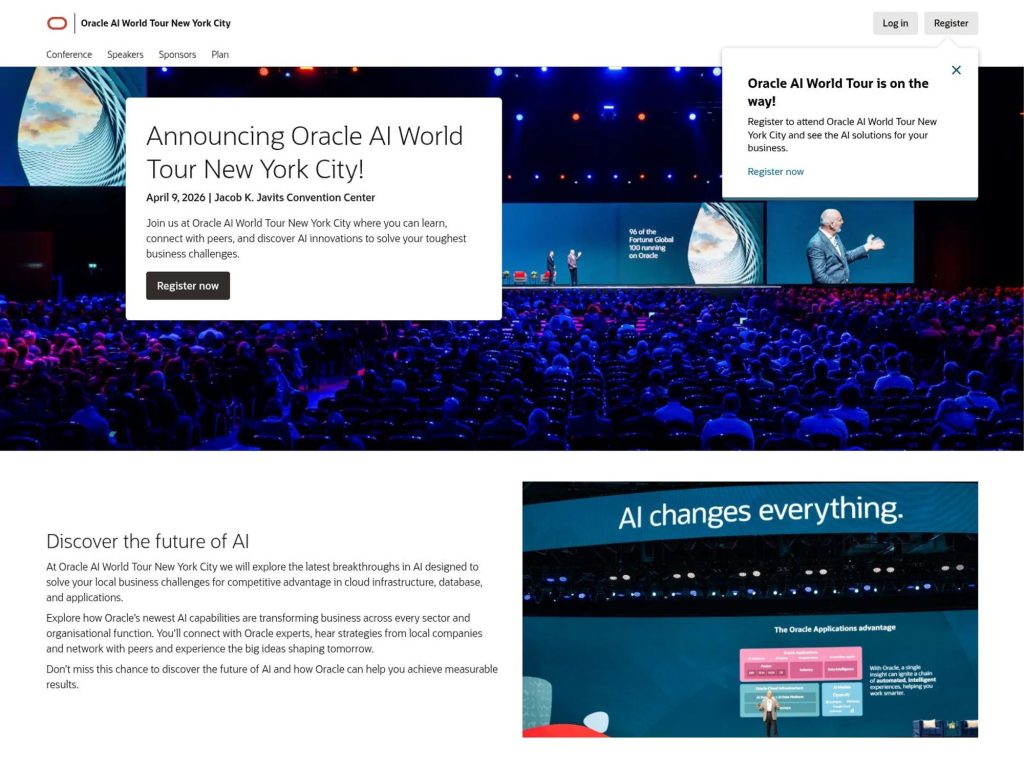
Task: Open the Plan menu
Action: coord(220,54)
